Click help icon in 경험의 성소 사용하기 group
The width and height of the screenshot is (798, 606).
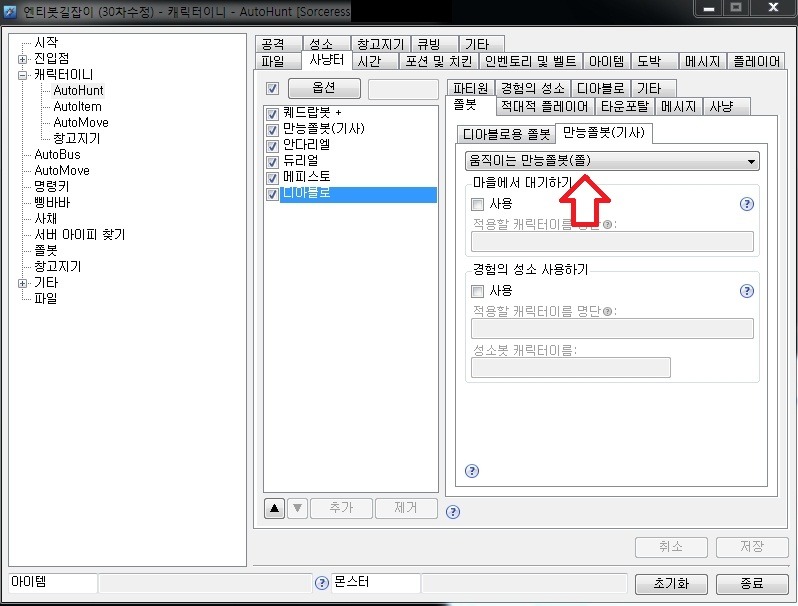click(746, 291)
